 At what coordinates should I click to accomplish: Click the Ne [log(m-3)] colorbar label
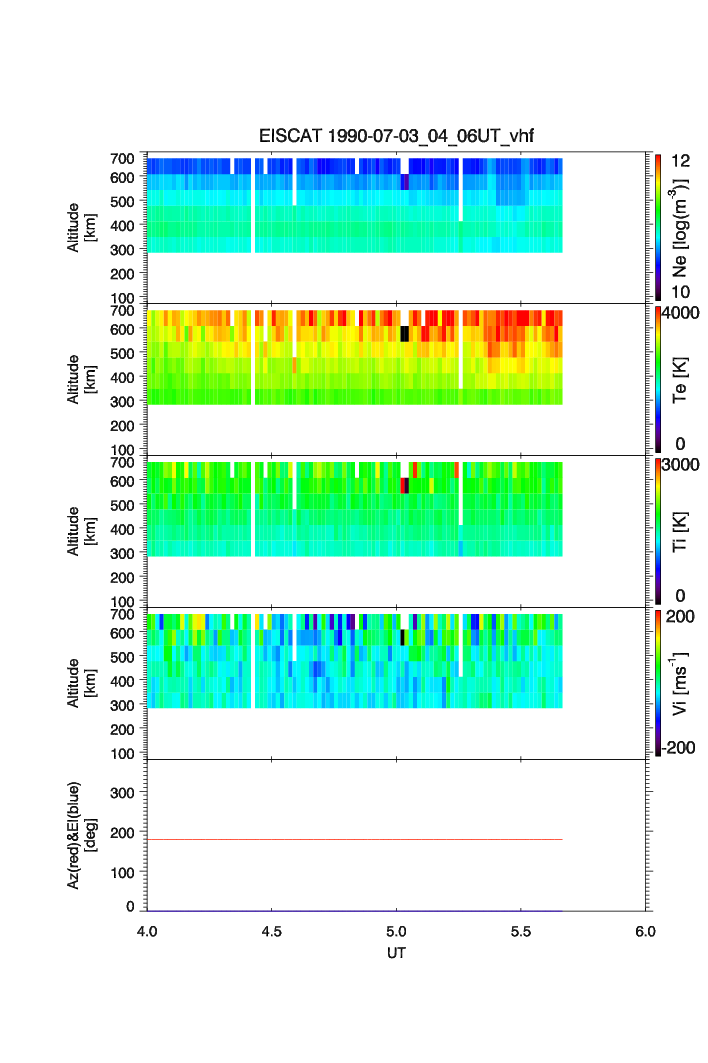pyautogui.click(x=680, y=228)
